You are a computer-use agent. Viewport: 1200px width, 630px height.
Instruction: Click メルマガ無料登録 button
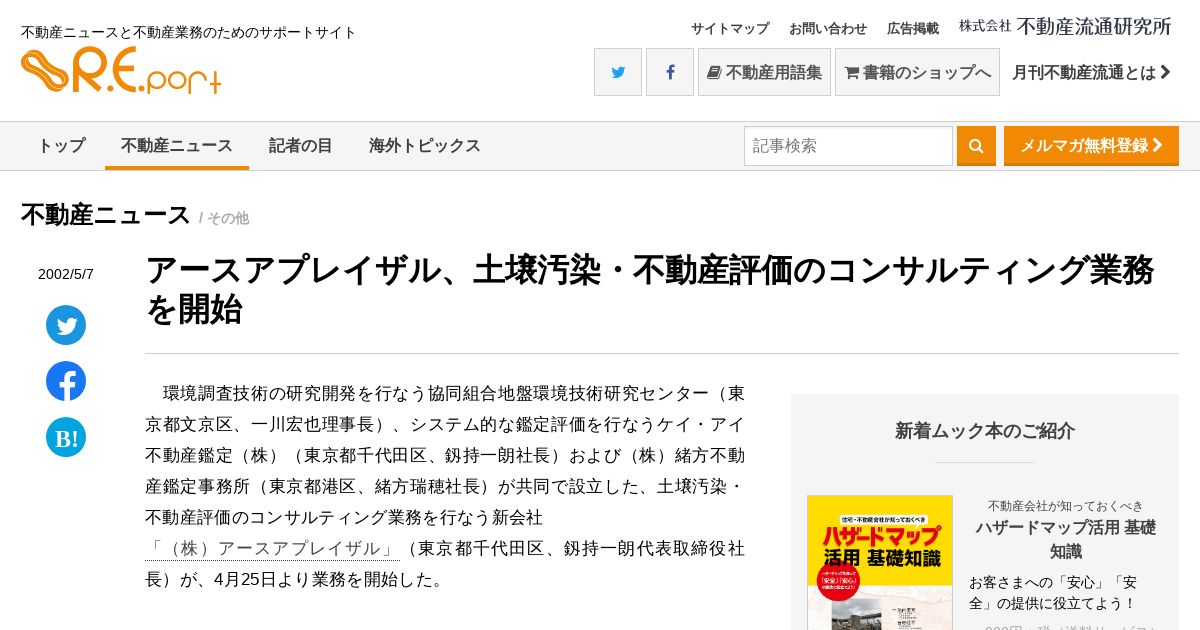point(1091,146)
